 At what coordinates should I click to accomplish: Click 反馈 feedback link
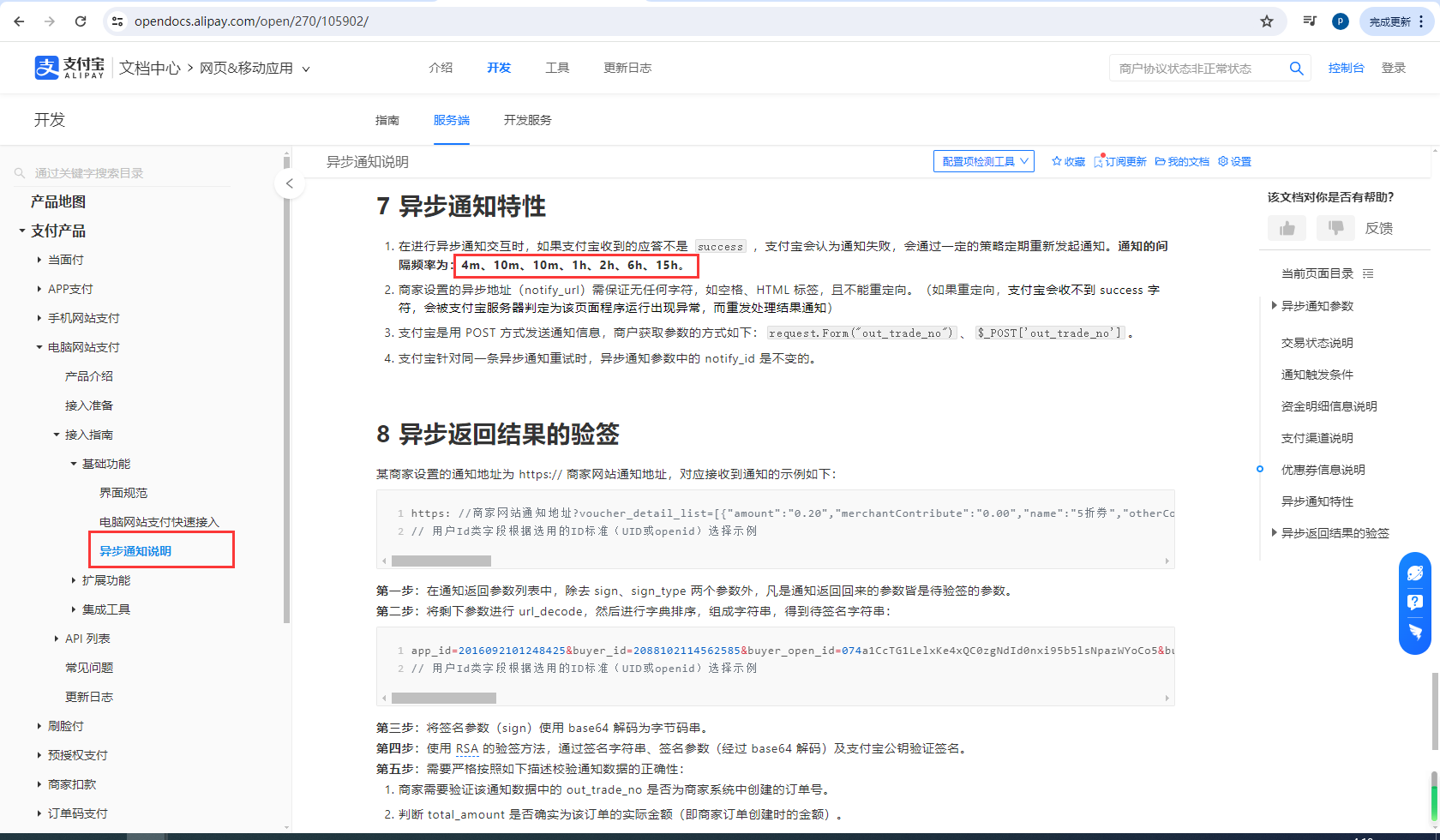(x=1379, y=228)
